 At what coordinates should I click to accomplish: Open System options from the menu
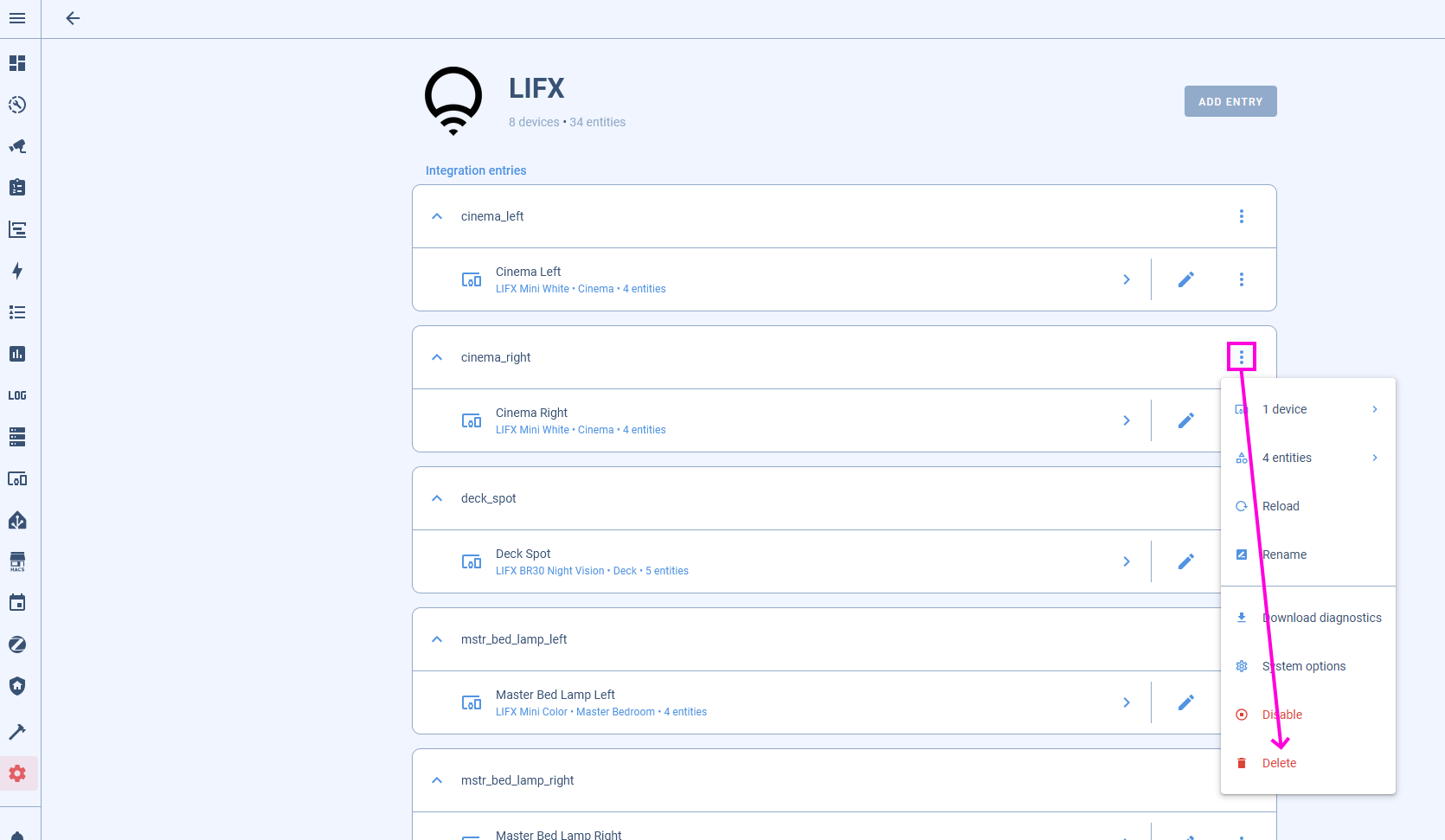(x=1308, y=666)
